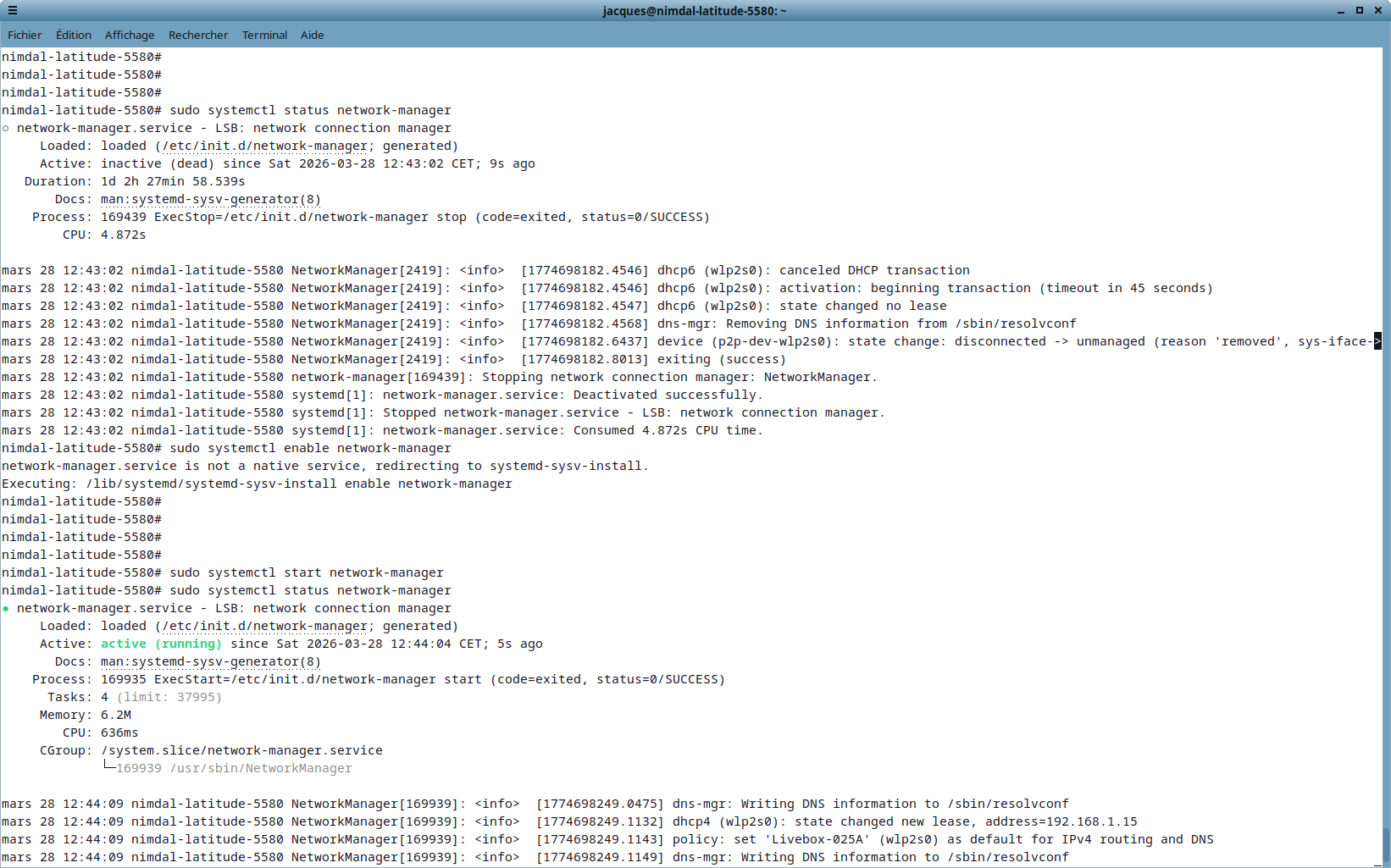Close the terminal window
Viewport: 1391px width, 868px height.
[x=1378, y=11]
